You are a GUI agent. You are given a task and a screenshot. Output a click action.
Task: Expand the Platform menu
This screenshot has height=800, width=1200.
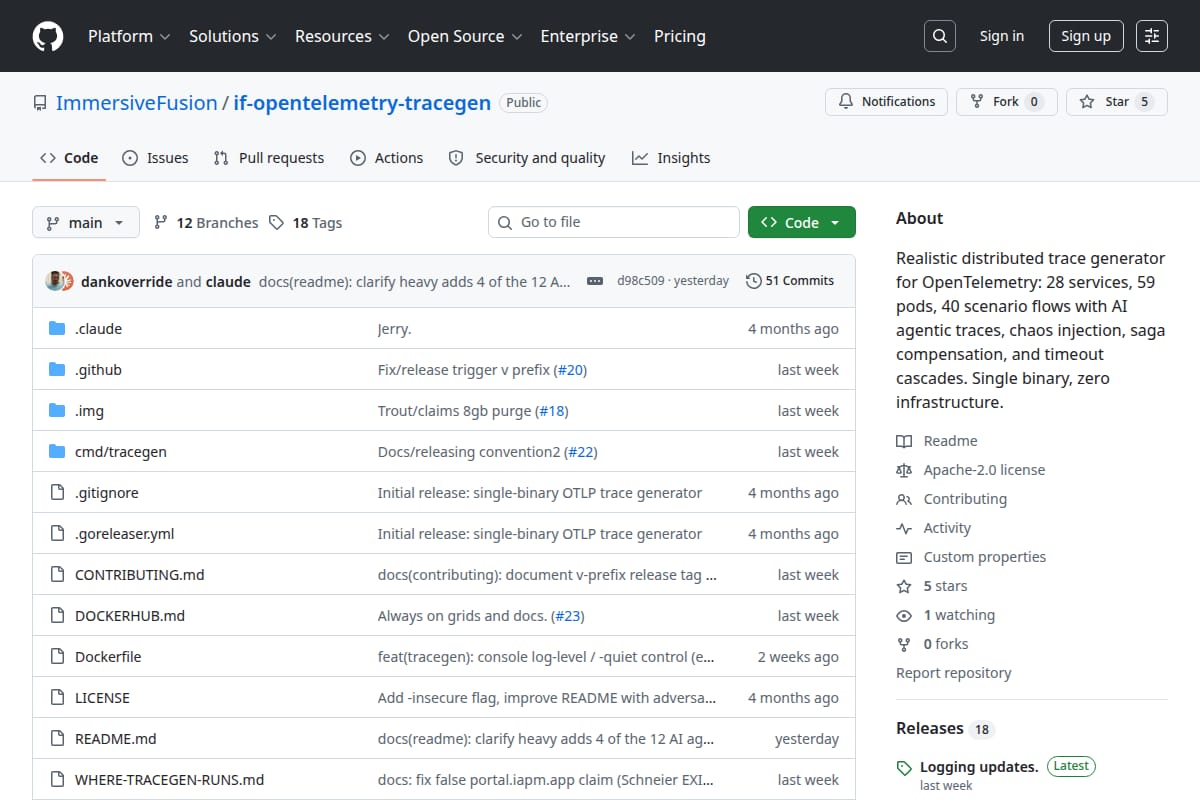click(x=128, y=36)
